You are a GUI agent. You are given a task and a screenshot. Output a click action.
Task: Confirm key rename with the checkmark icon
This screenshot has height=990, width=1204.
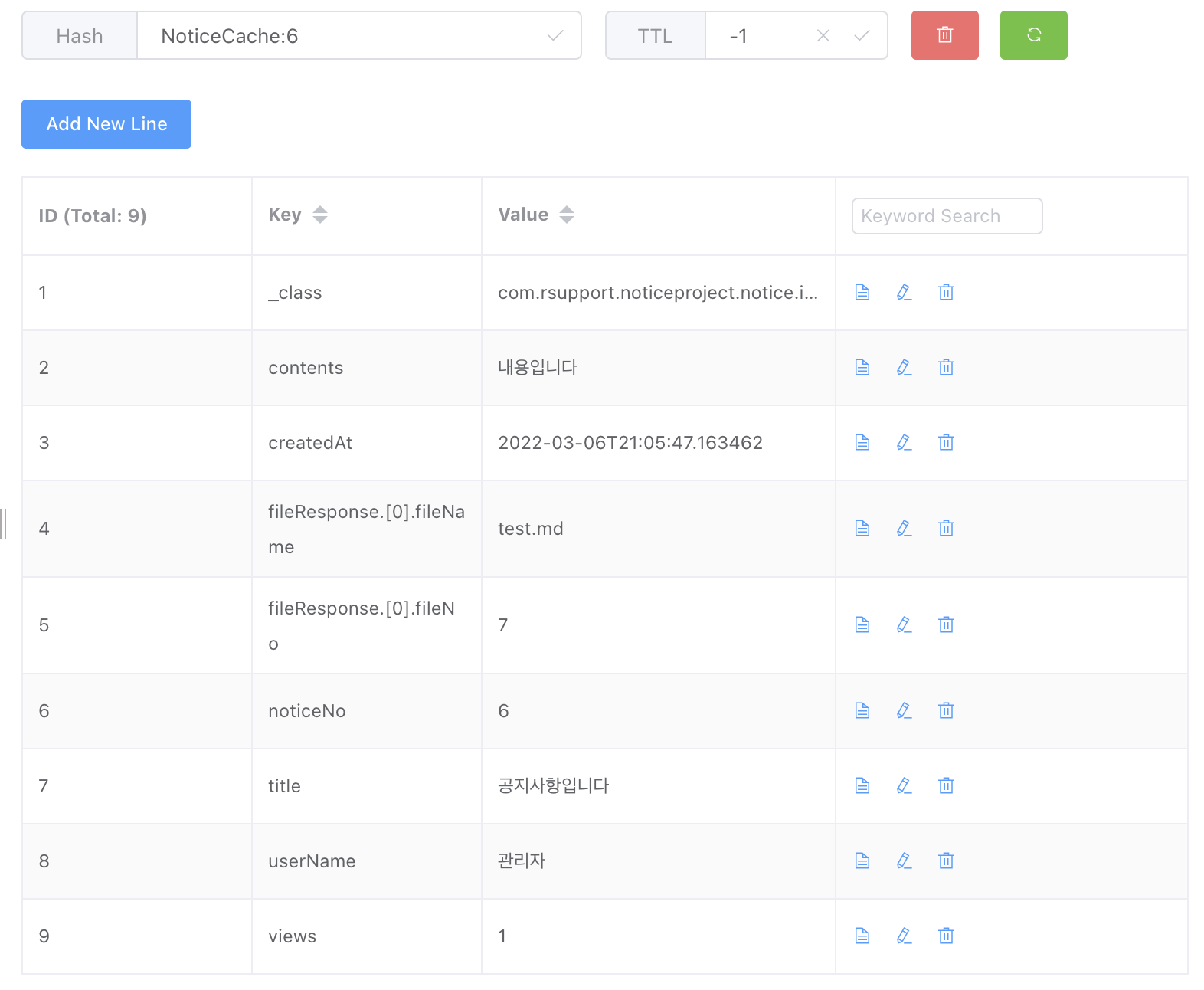coord(555,35)
